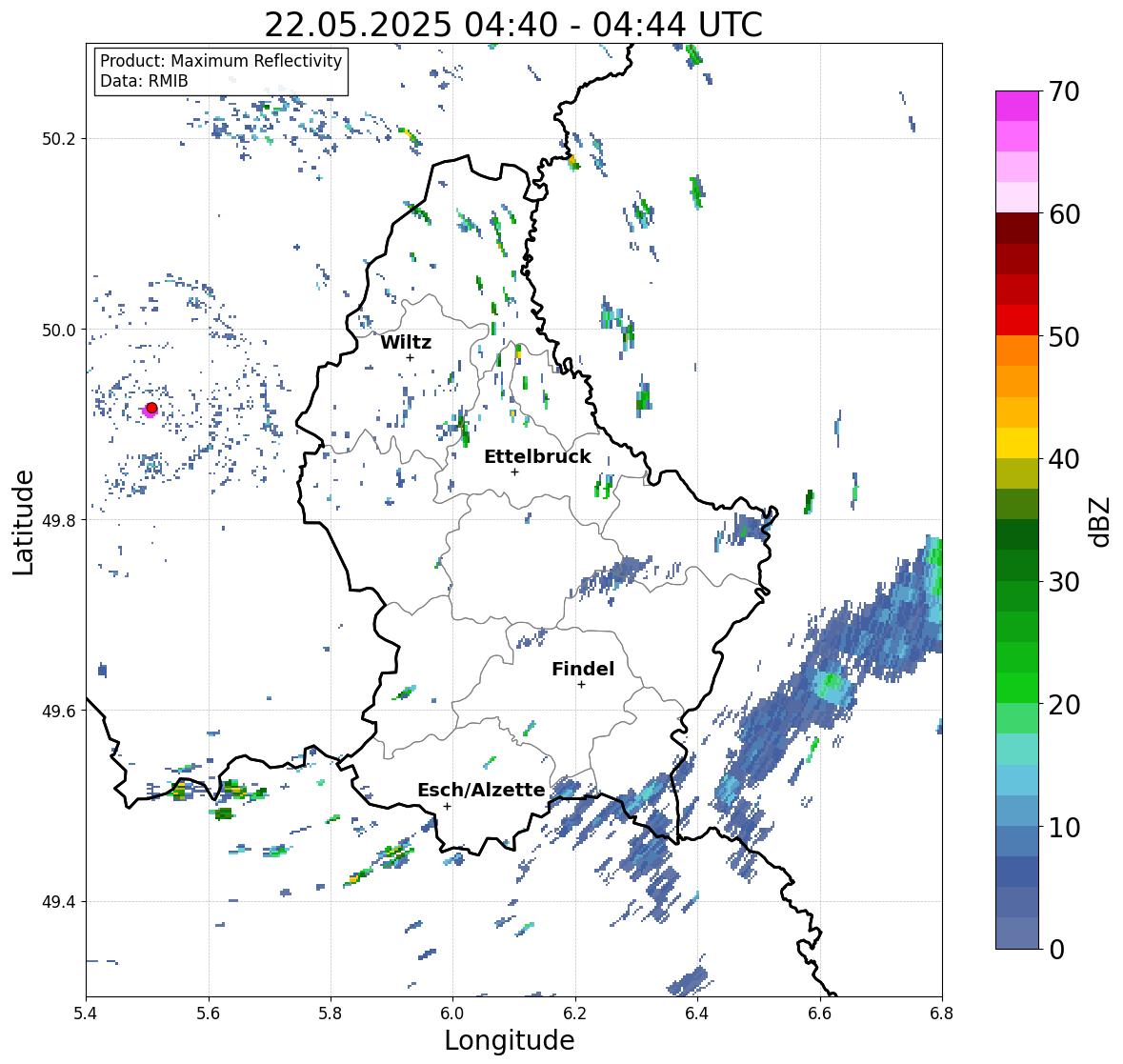Click the colorbar tick label 70
The height and width of the screenshot is (1064, 1123).
tap(1064, 91)
